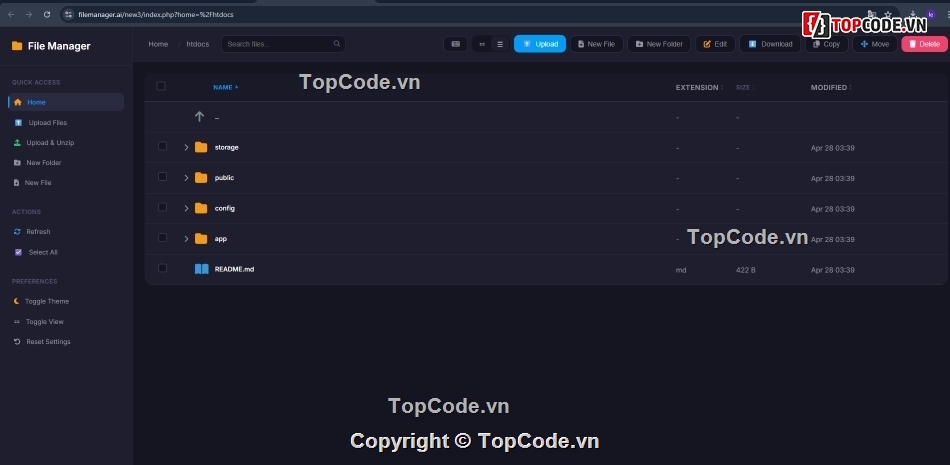Click the 422 B size cell
950x465 pixels.
[745, 270]
